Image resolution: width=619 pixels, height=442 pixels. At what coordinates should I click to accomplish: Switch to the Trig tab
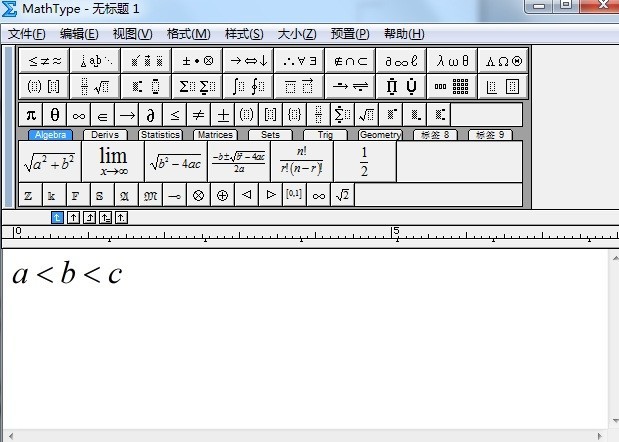[325, 135]
